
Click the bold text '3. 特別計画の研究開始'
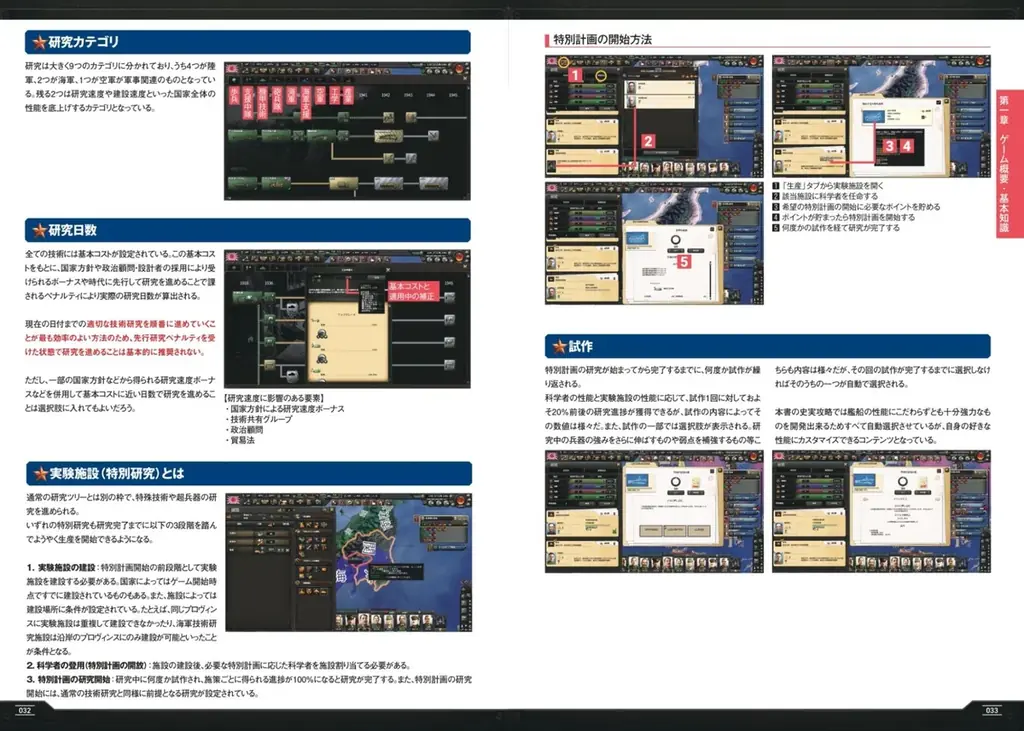[x=69, y=680]
